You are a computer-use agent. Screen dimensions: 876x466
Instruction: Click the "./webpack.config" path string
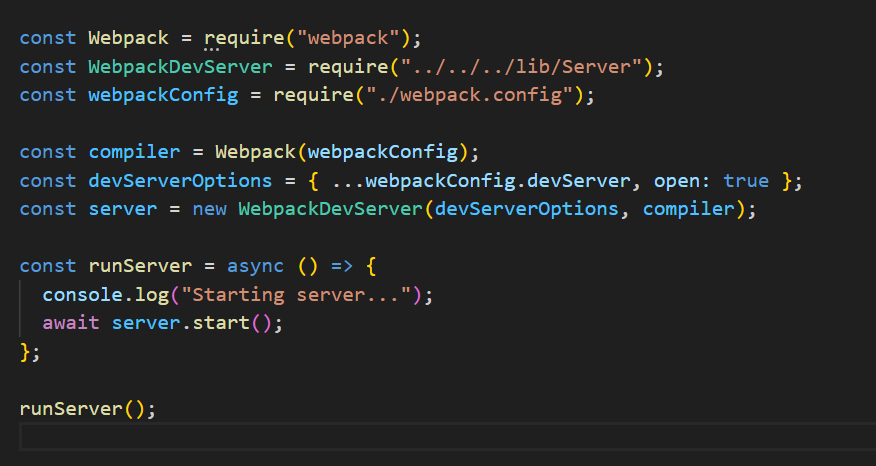coord(470,95)
